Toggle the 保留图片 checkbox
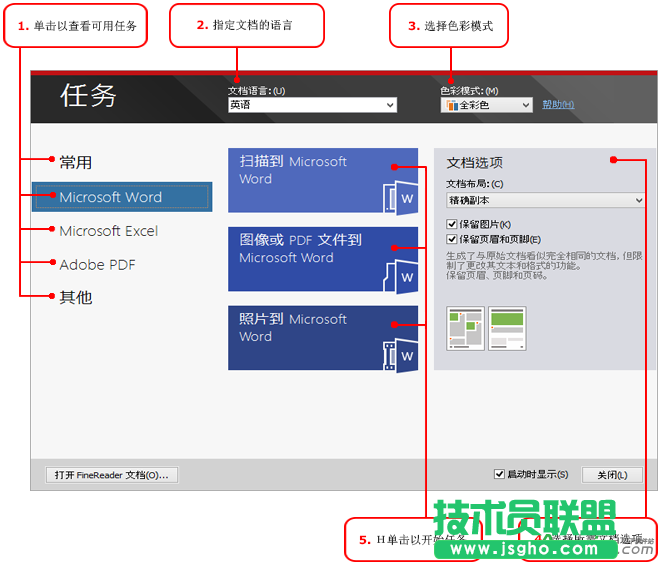This screenshot has width=661, height=565. pyautogui.click(x=451, y=224)
